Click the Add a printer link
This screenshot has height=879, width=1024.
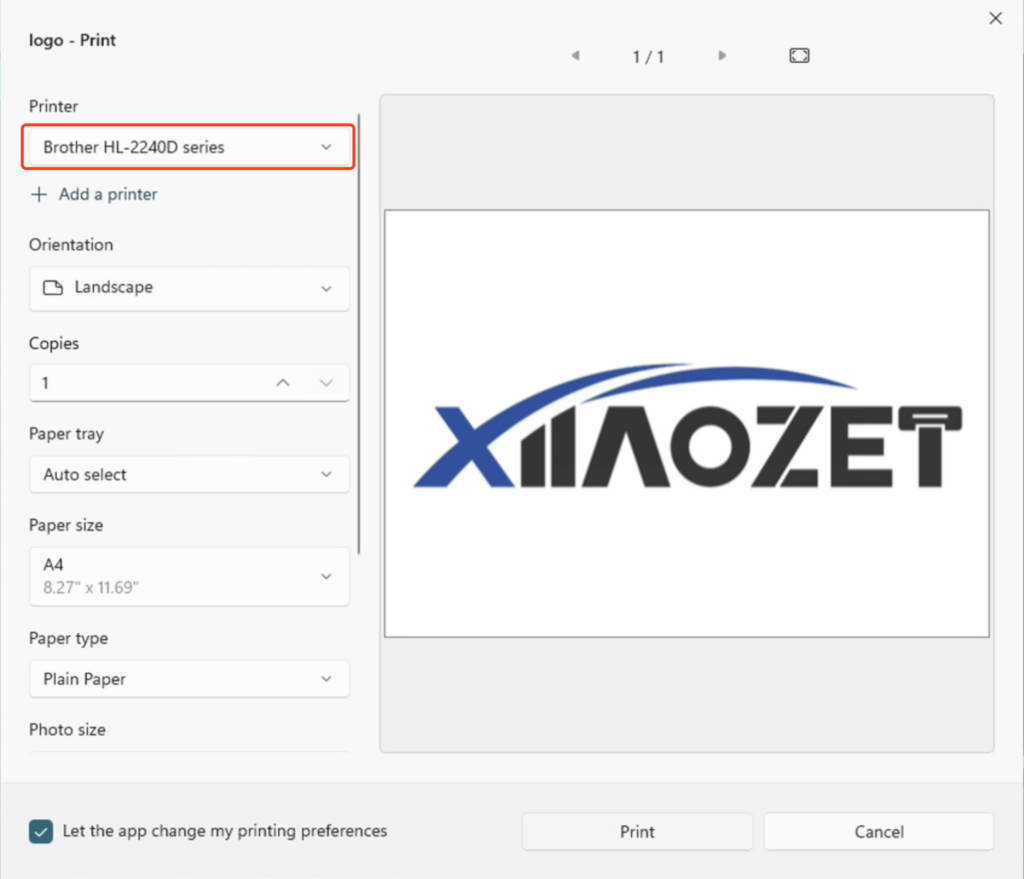107,195
